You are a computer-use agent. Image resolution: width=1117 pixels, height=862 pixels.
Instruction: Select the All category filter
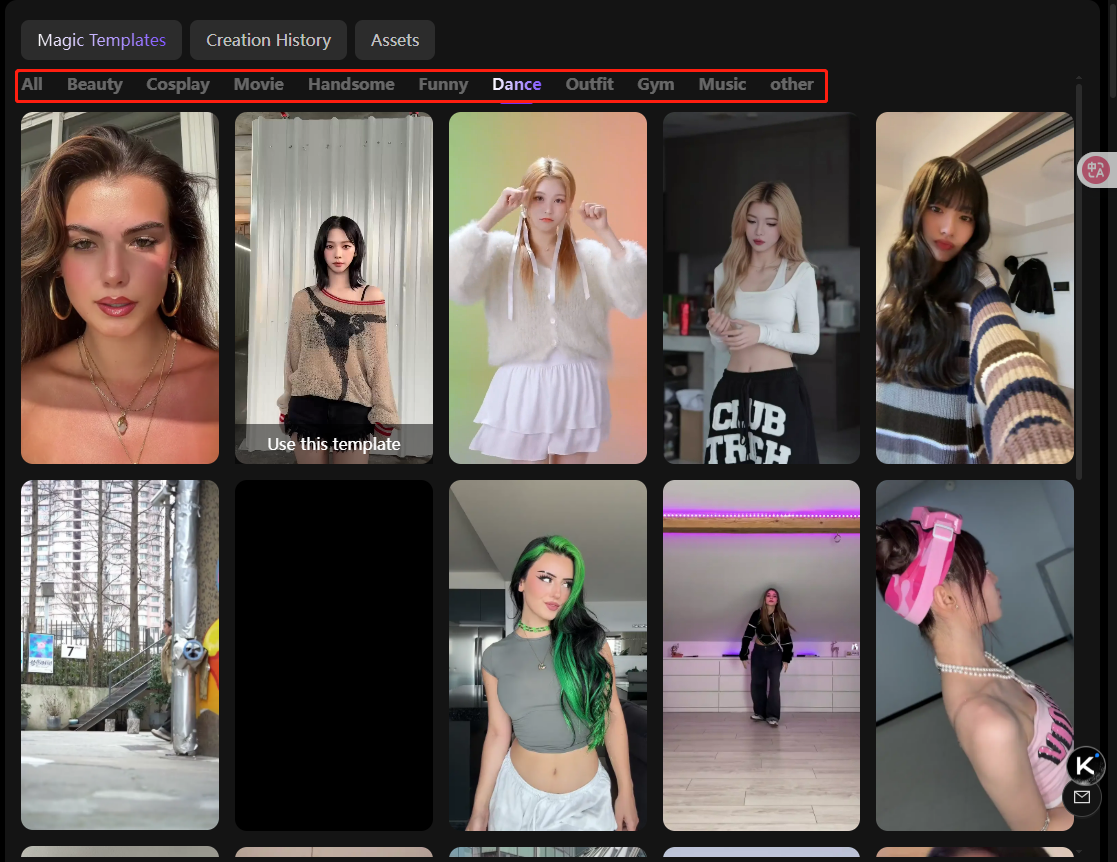(32, 84)
